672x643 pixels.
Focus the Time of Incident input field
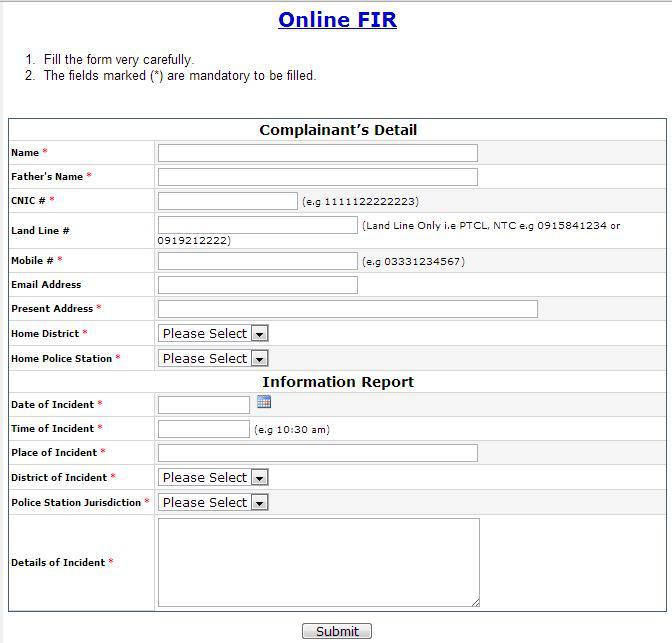coord(204,429)
